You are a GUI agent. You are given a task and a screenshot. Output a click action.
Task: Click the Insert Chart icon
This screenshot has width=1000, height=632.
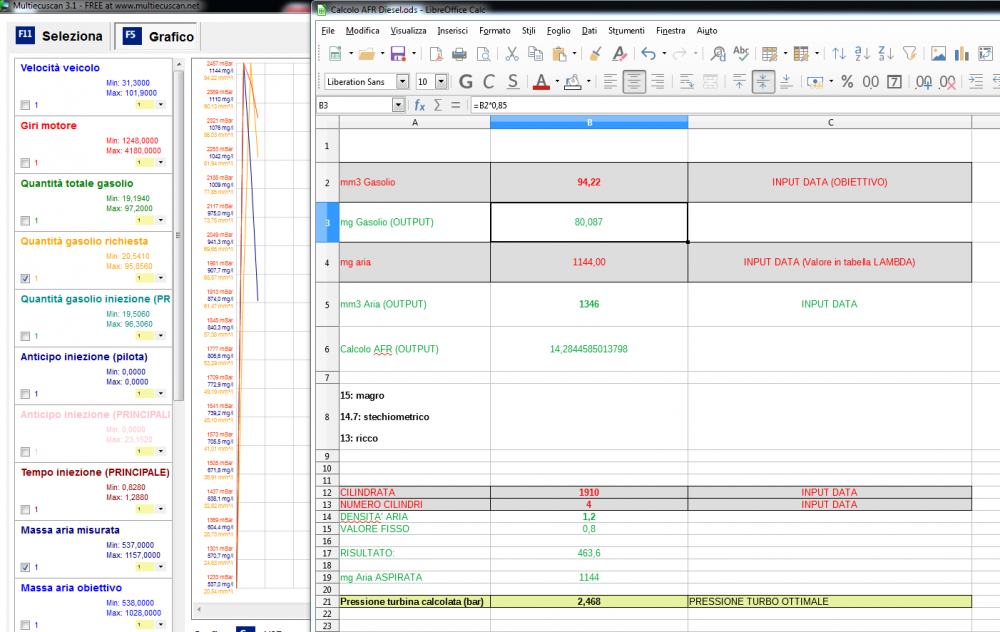(x=962, y=54)
